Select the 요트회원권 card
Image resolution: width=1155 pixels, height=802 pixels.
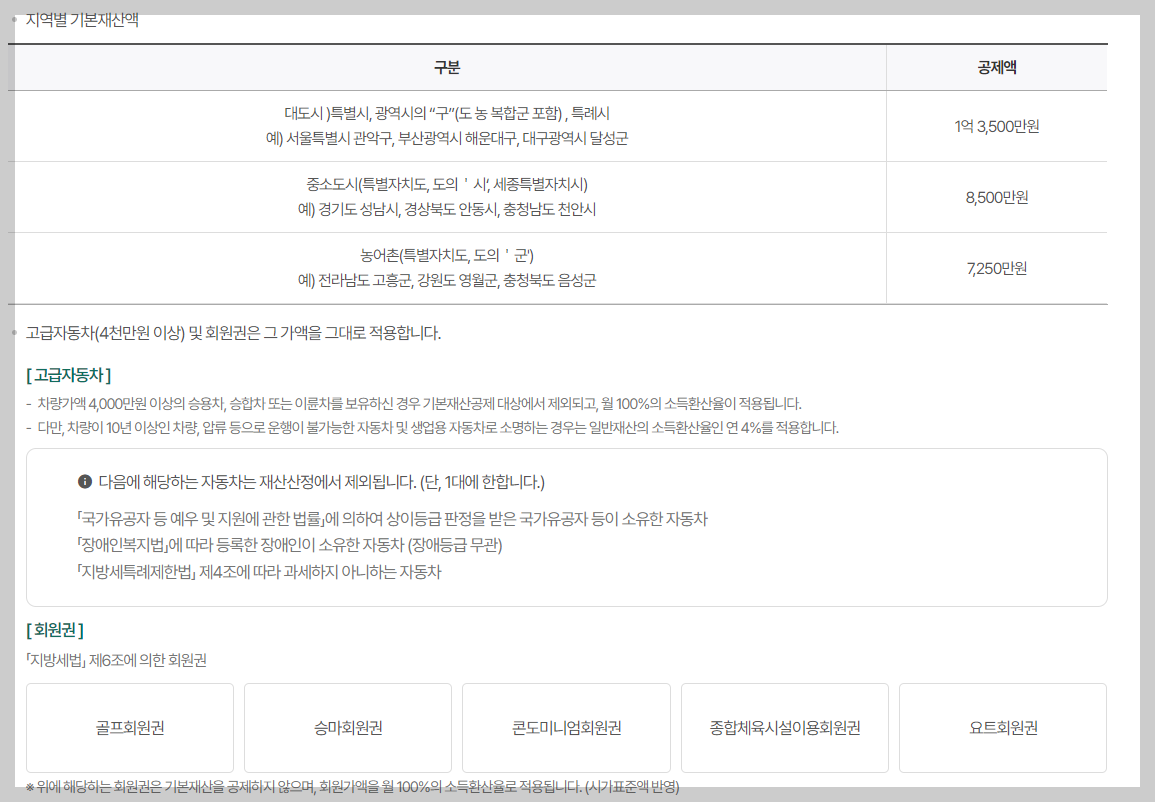1002,727
